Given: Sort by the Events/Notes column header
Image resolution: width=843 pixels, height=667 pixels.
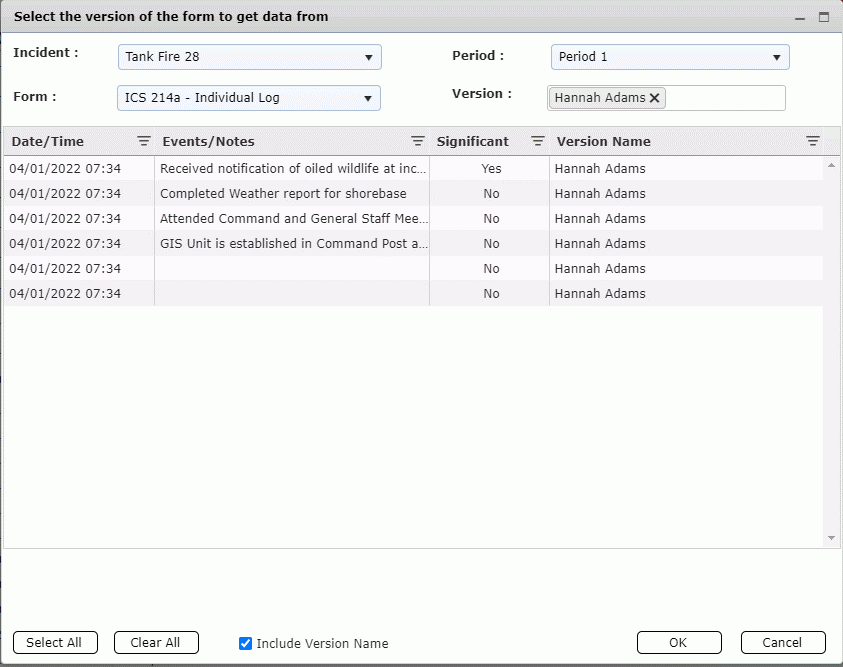Looking at the screenshot, I should coord(209,142).
